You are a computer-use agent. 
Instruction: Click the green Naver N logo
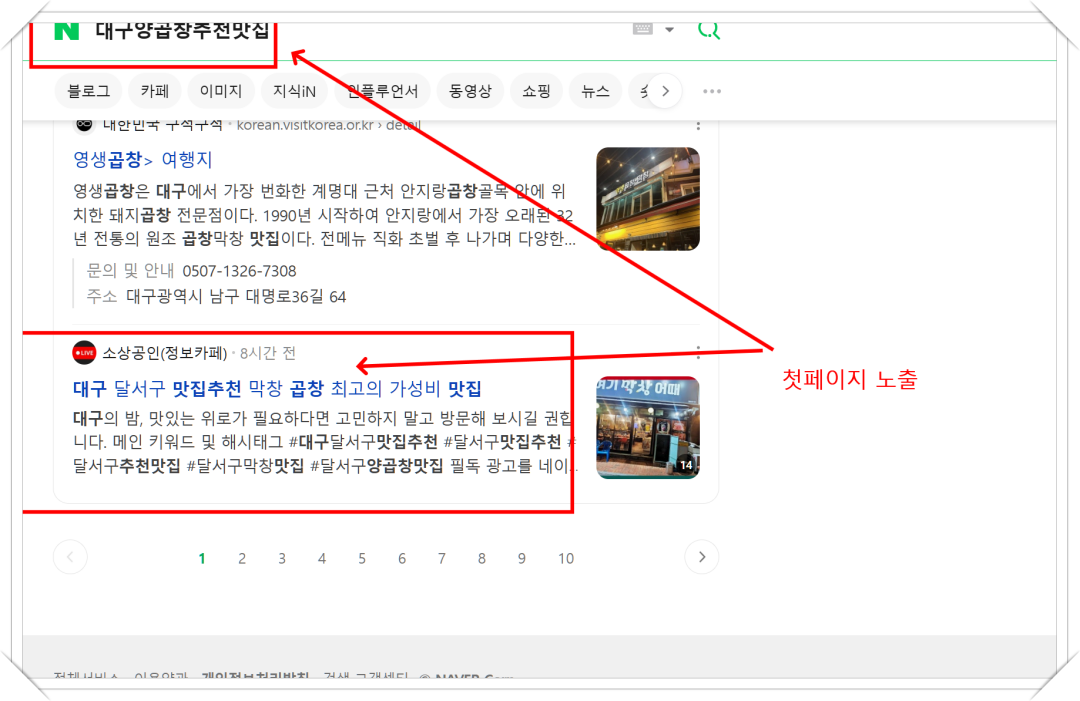point(67,31)
